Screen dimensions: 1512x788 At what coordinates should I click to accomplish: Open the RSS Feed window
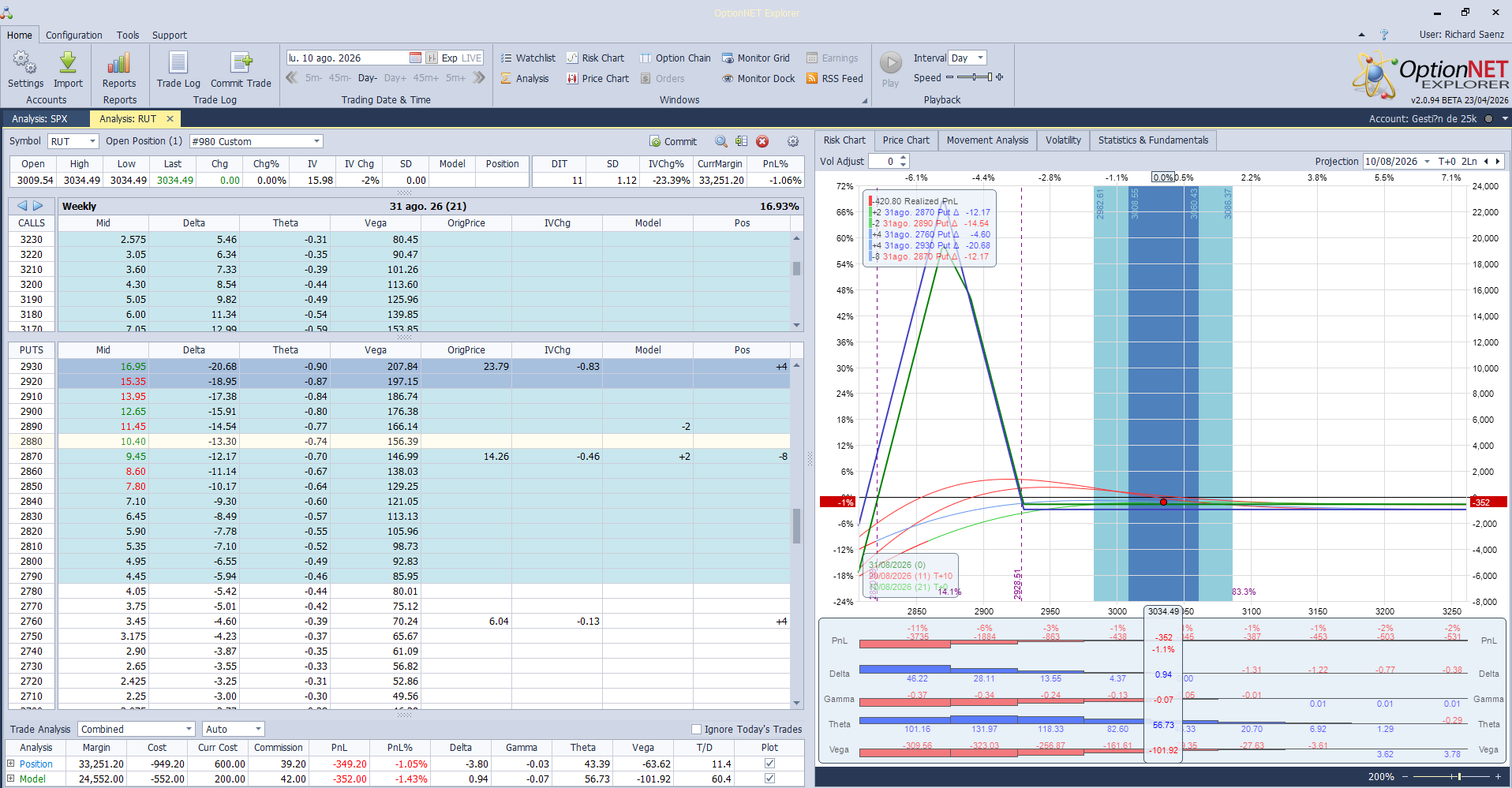[x=835, y=78]
